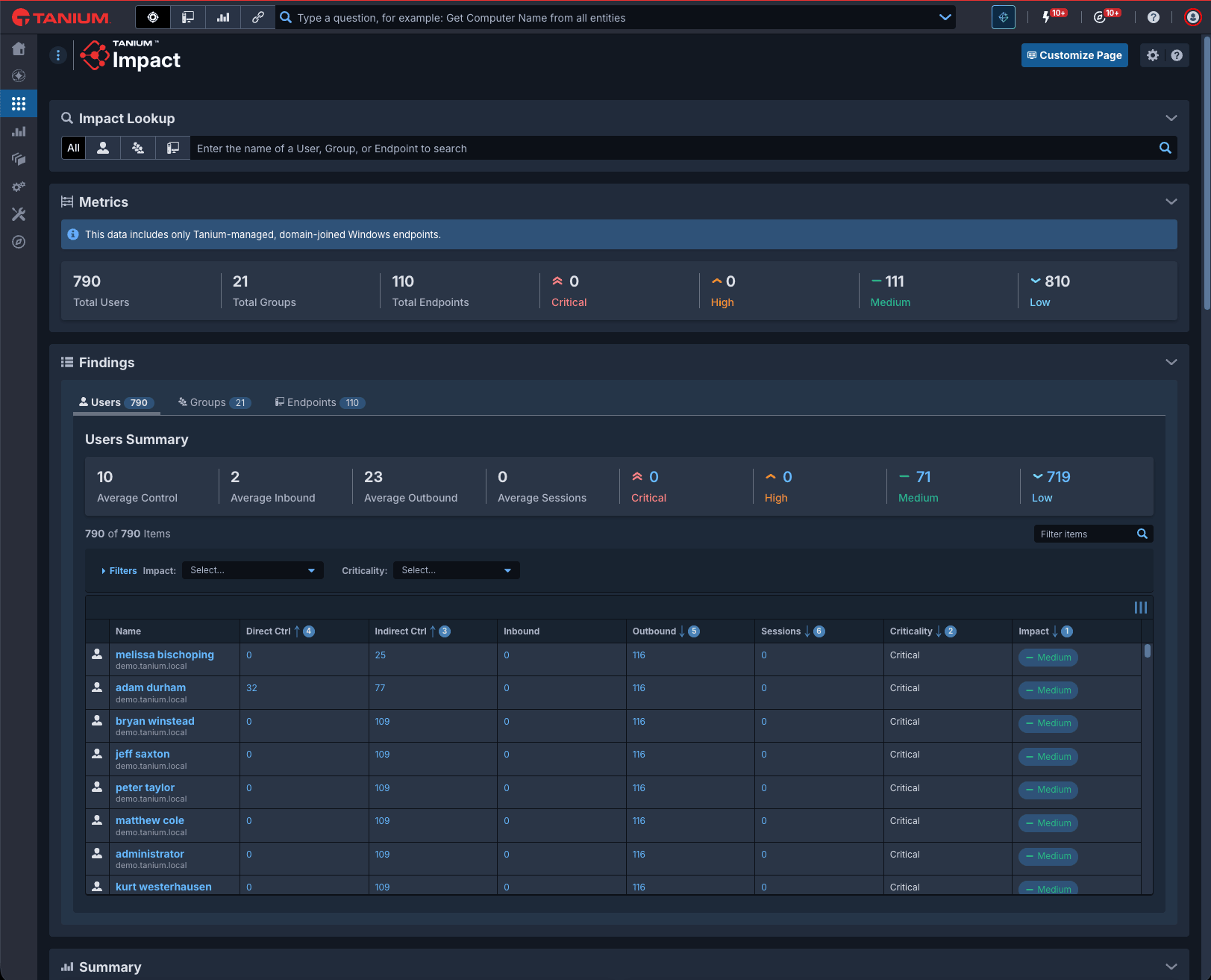Click the Impact help icon beside gear
1211x980 pixels.
click(1177, 55)
